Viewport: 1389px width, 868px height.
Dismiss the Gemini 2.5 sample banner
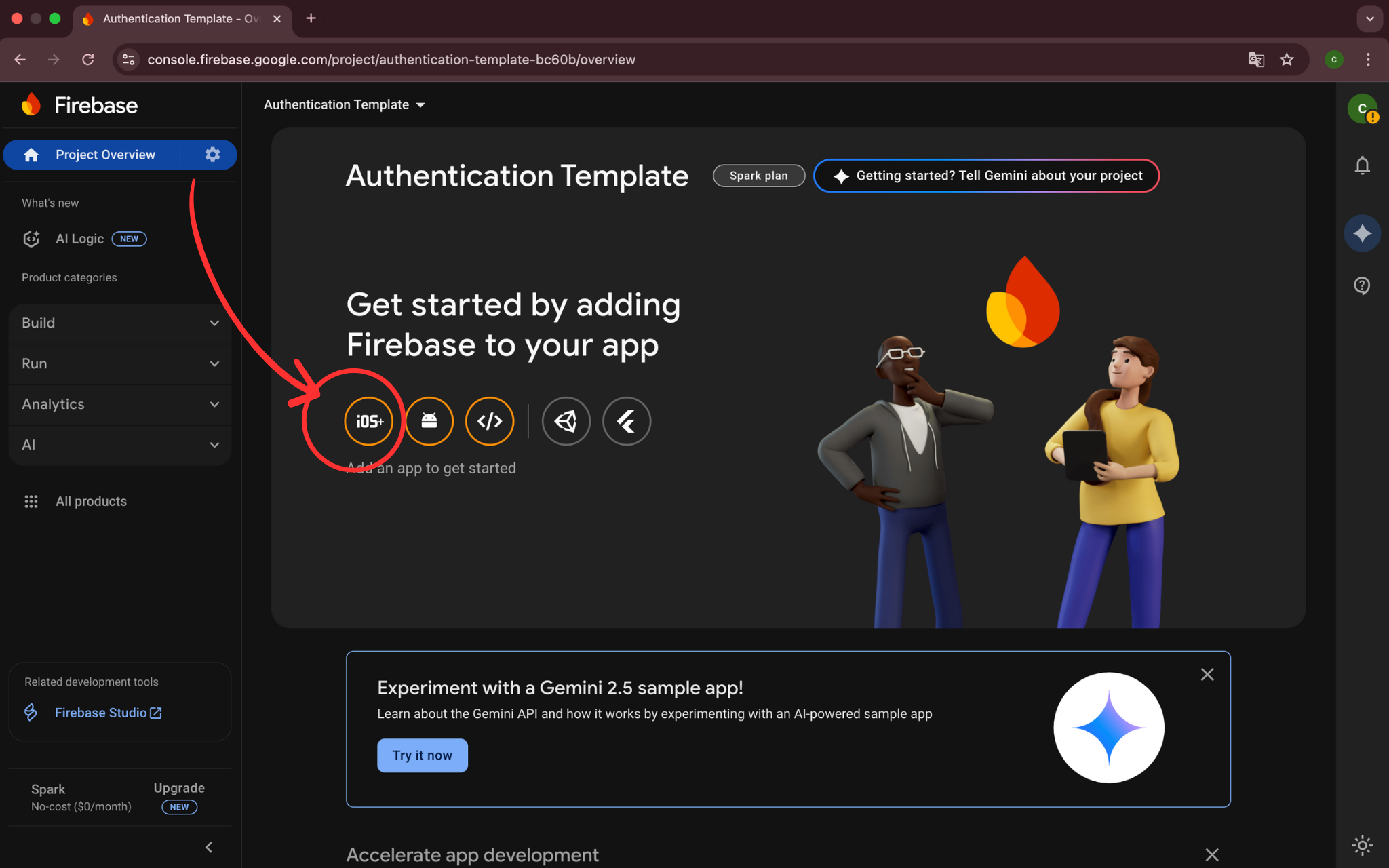1207,674
